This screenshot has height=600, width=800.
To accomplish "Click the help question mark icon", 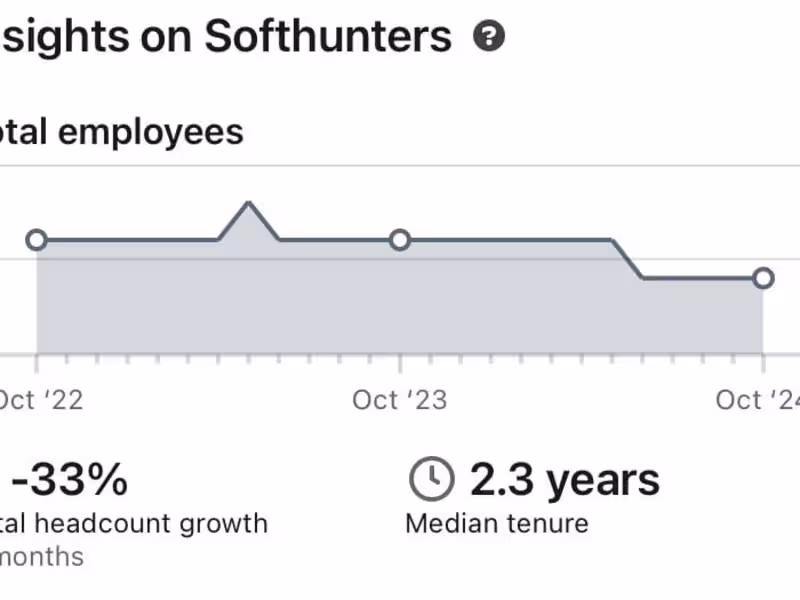I will click(x=489, y=38).
